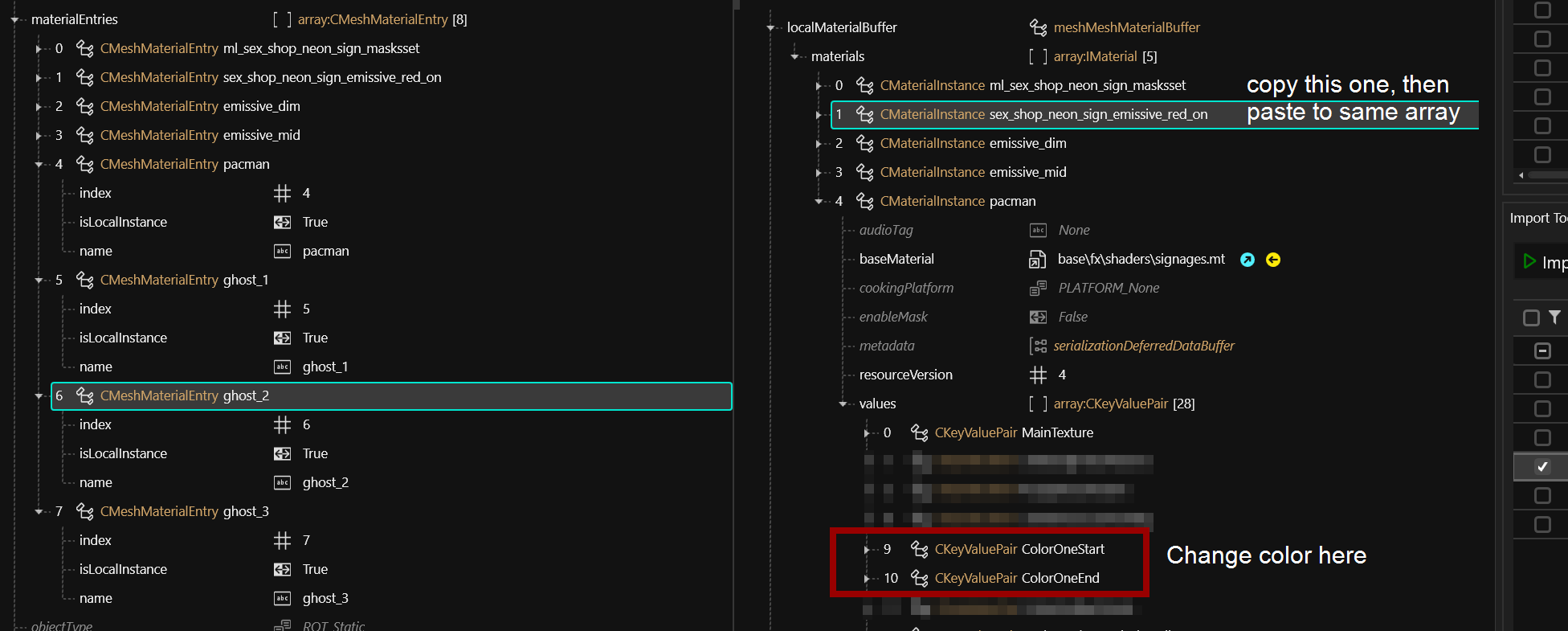Click the yellow arrow icon beside signages.mt
The width and height of the screenshot is (1568, 631).
coord(1273,260)
